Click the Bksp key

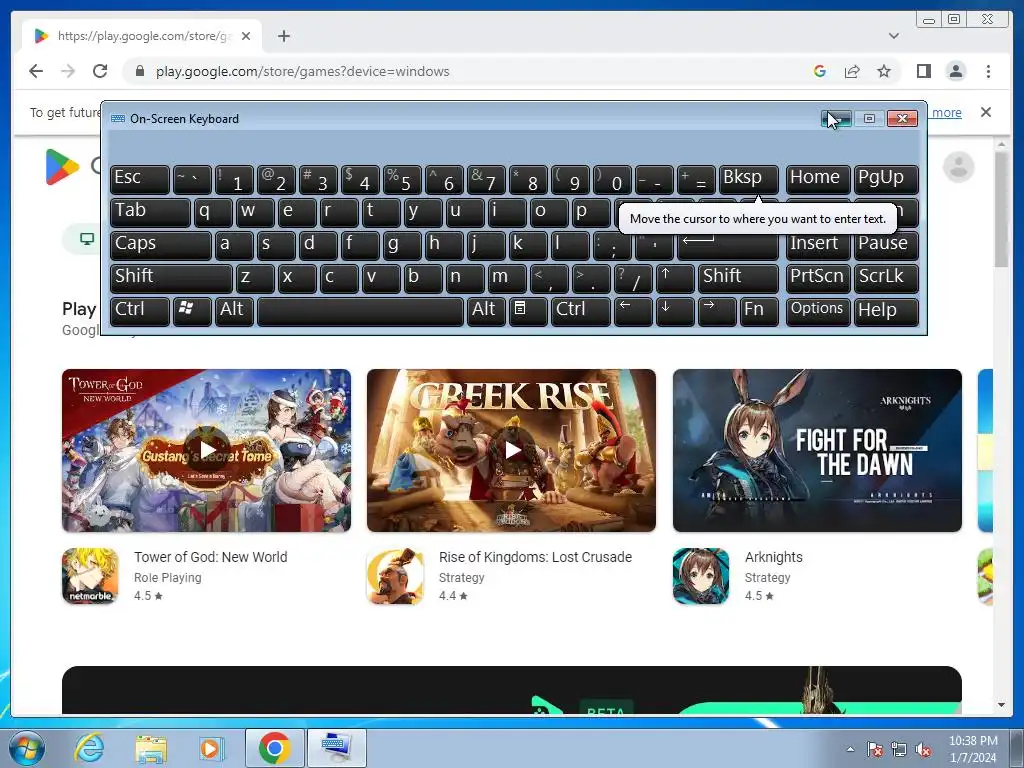pyautogui.click(x=748, y=179)
